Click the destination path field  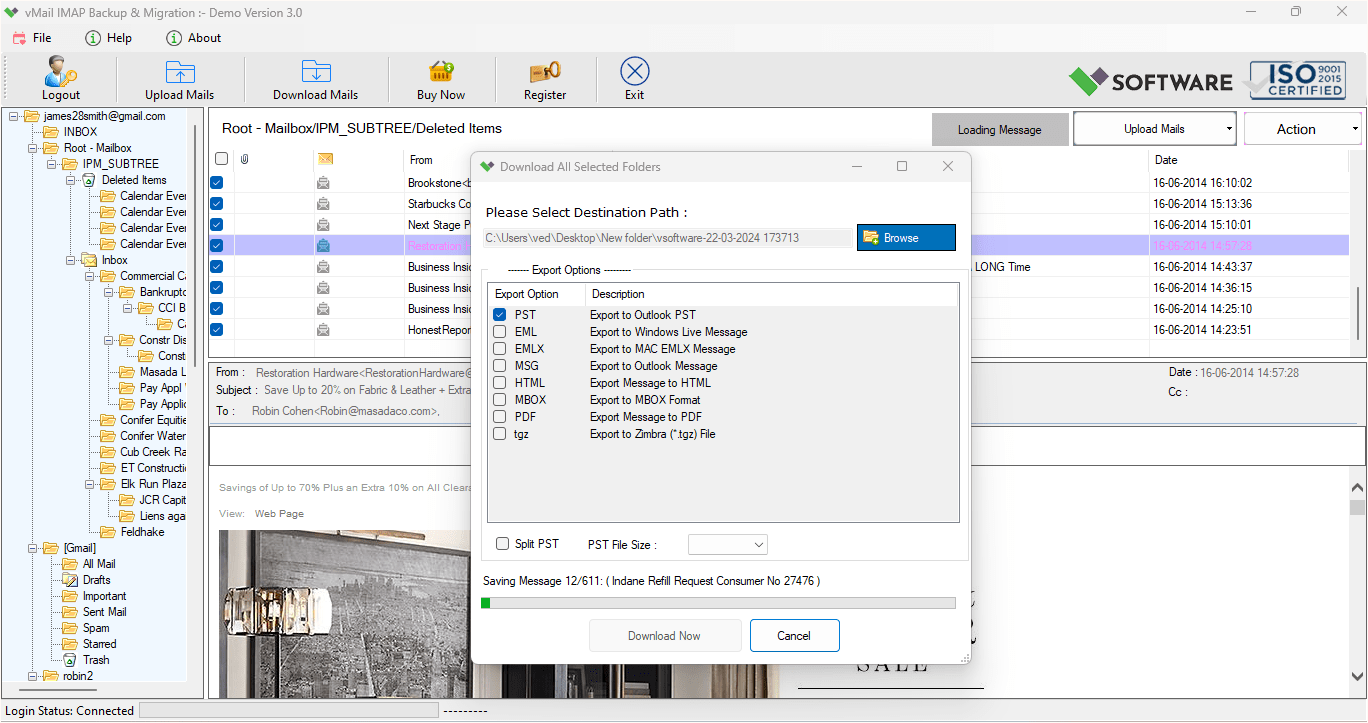point(668,237)
